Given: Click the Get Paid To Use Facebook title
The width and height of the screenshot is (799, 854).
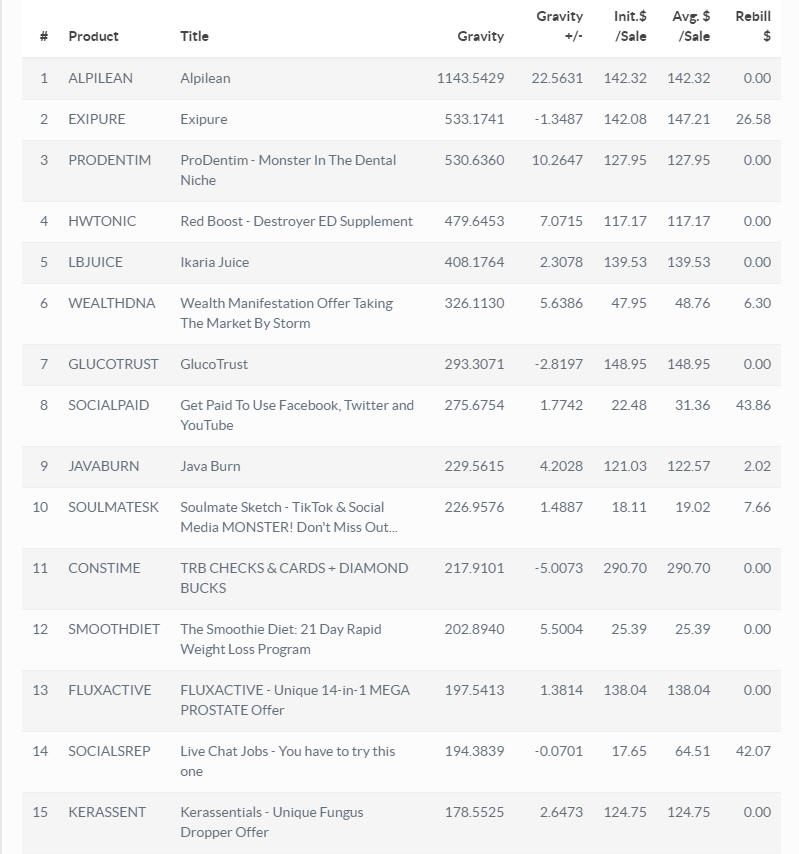Looking at the screenshot, I should 297,415.
